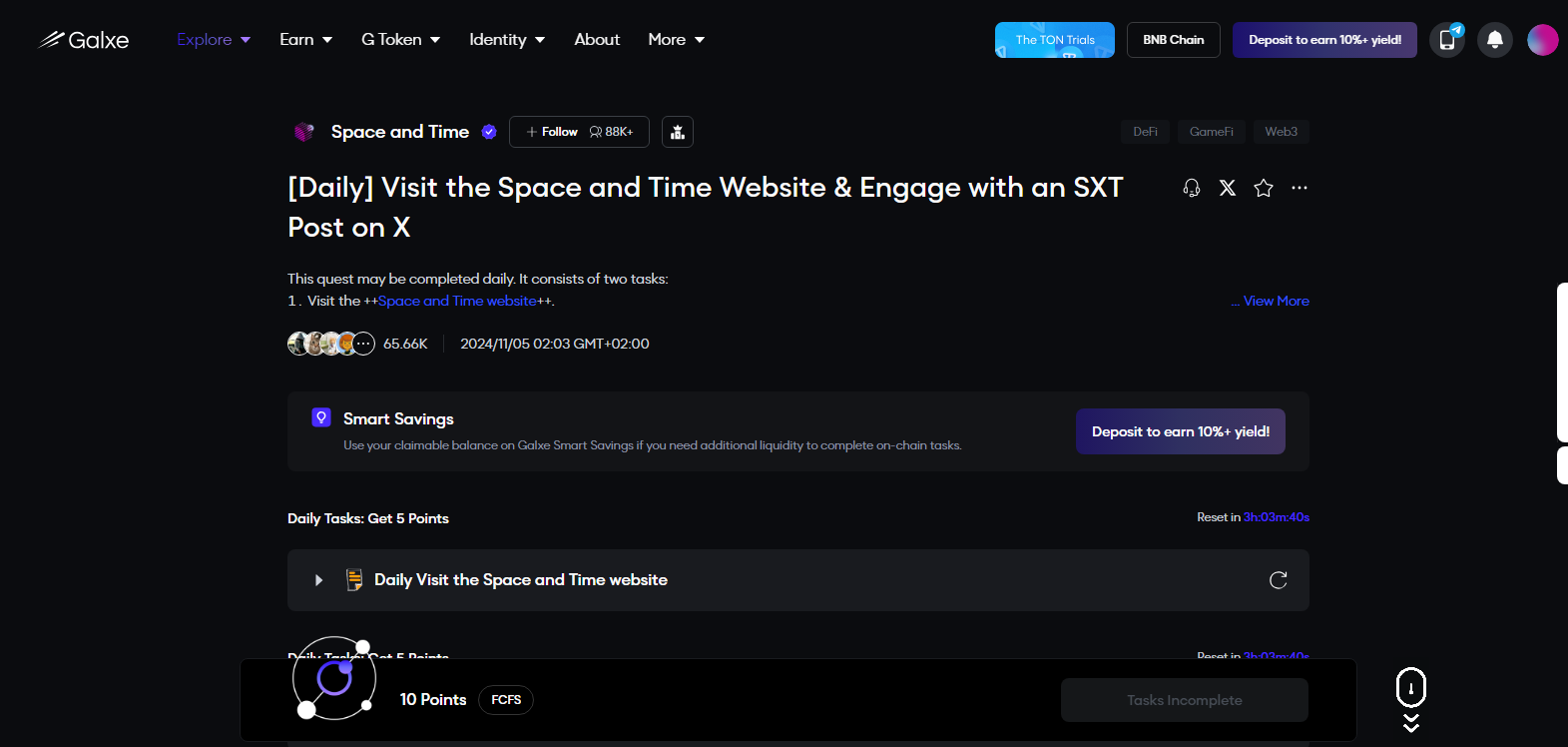
Task: Open the Identity dropdown
Action: point(507,40)
